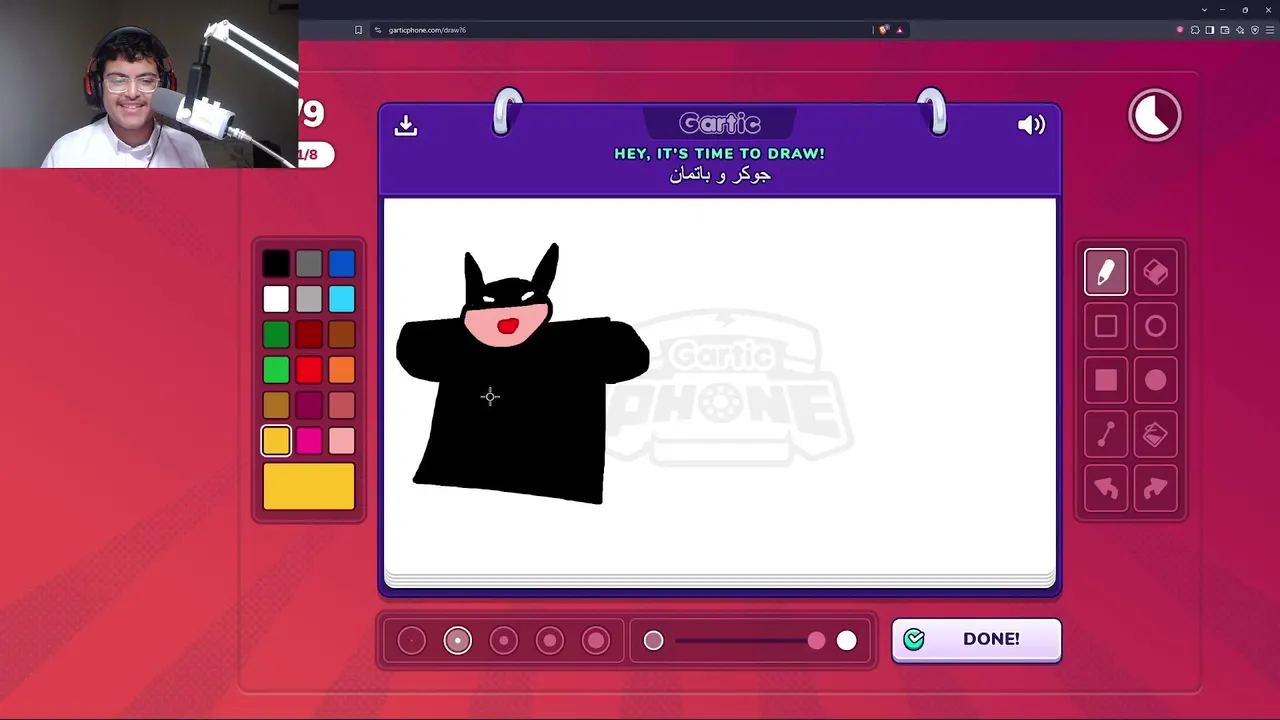Viewport: 1280px width, 720px height.
Task: Select the smallest brush size
Action: point(411,641)
